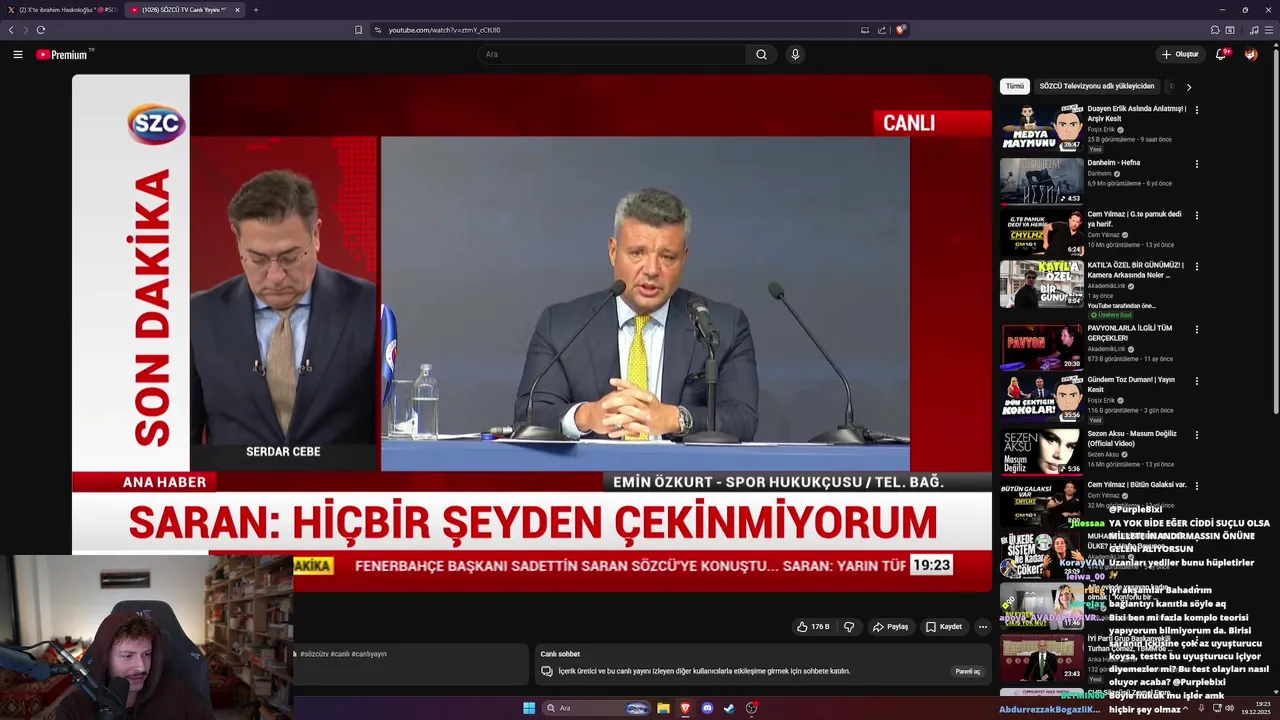Open the YouTube hamburger guide menu

tap(18, 55)
